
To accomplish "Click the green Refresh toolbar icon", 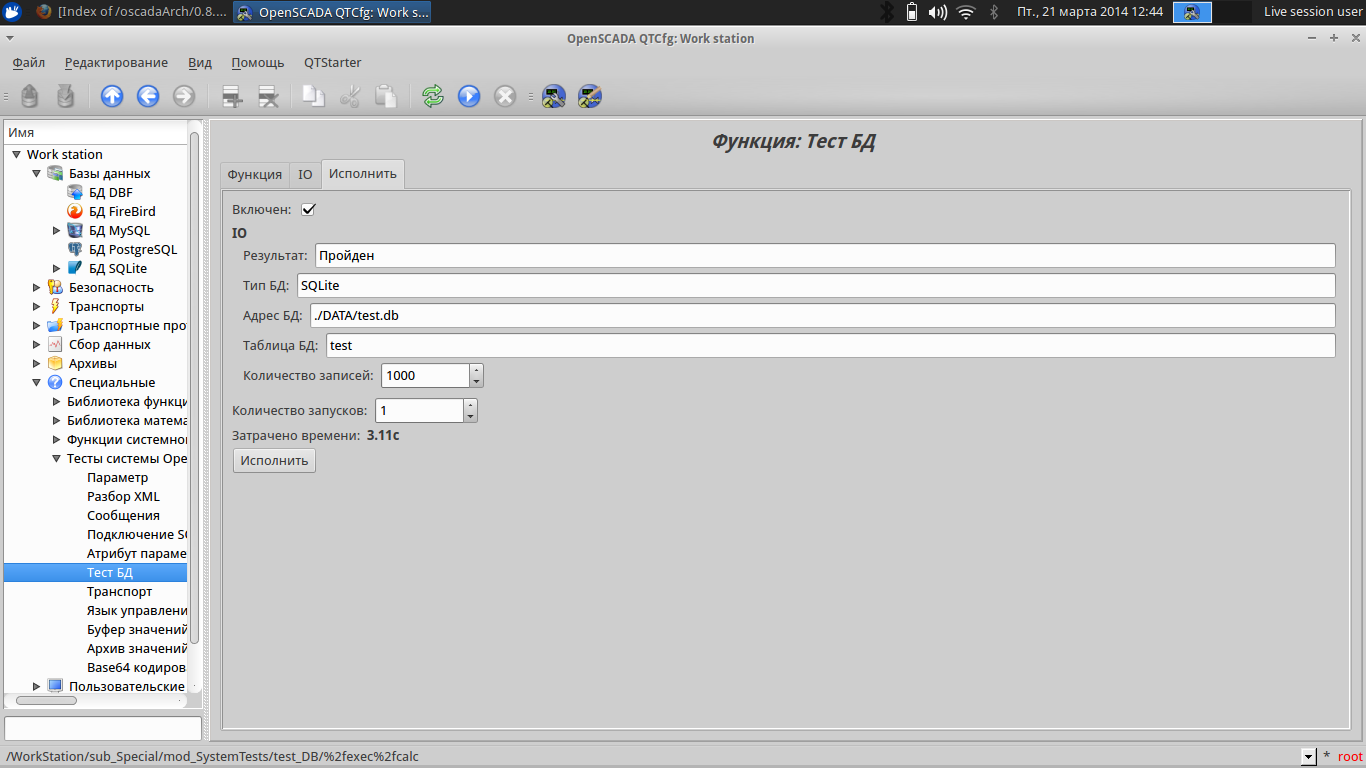I will pyautogui.click(x=433, y=96).
